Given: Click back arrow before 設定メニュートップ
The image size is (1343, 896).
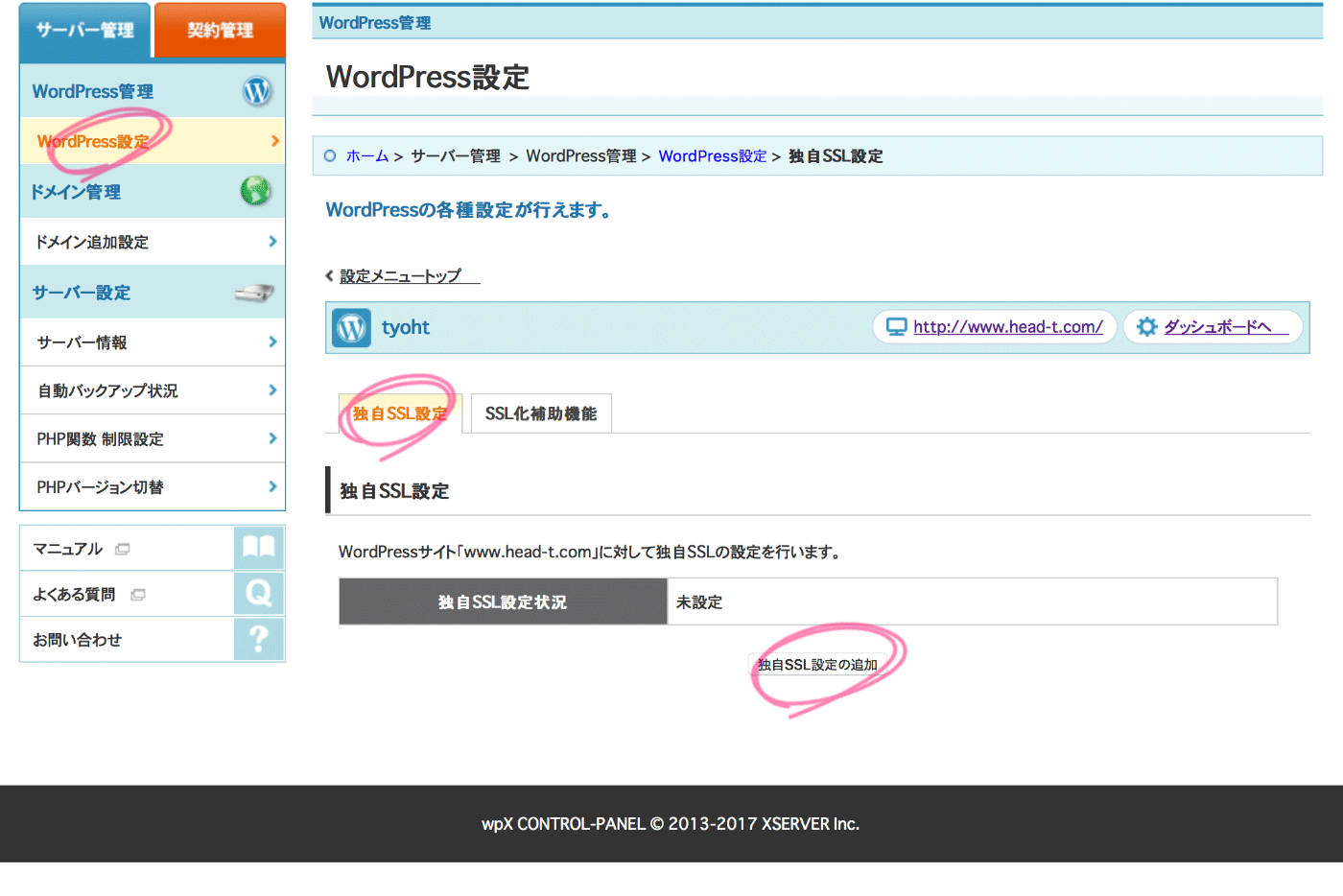Looking at the screenshot, I should tap(329, 276).
